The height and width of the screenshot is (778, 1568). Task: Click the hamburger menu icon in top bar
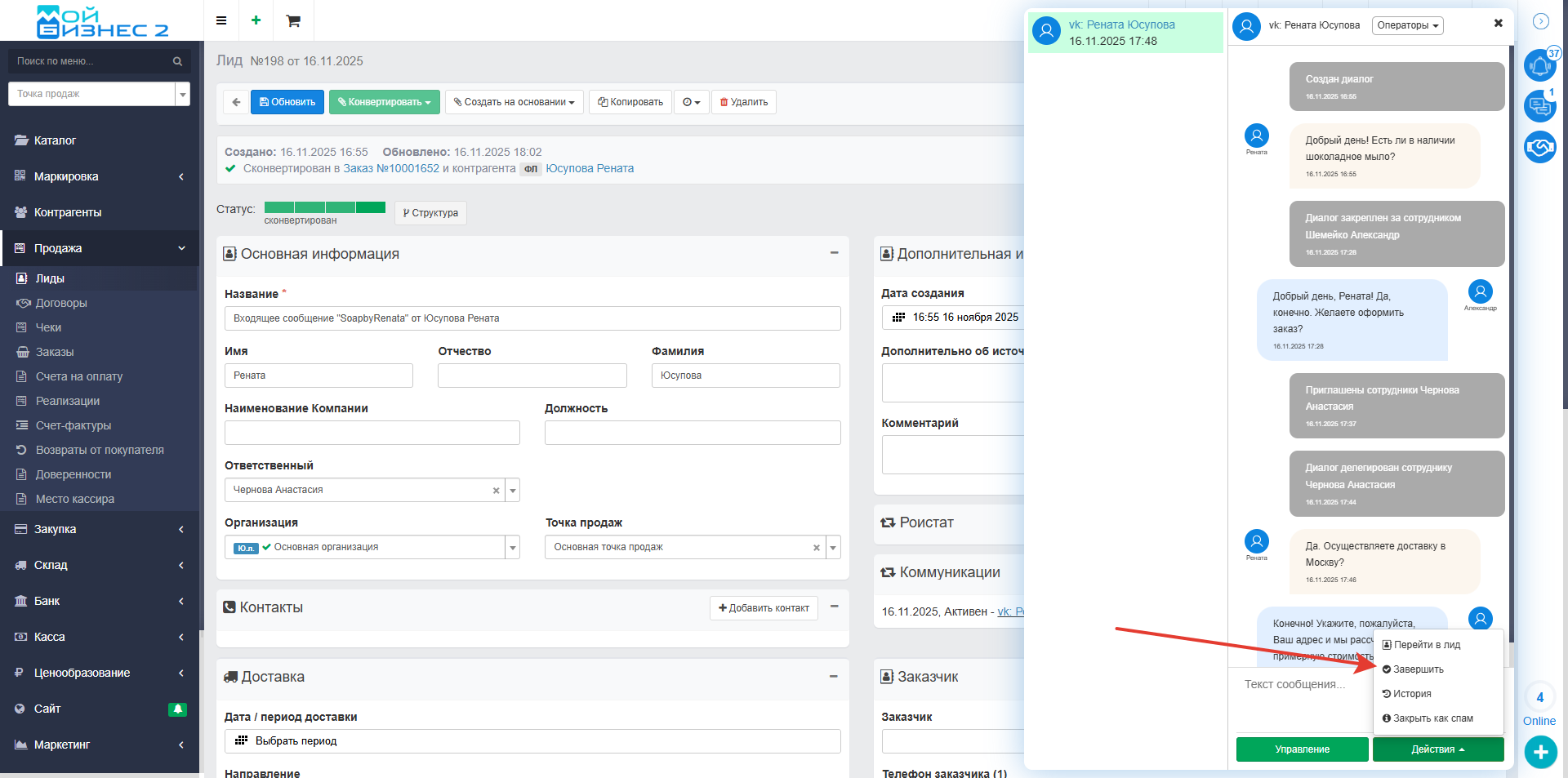coord(221,20)
